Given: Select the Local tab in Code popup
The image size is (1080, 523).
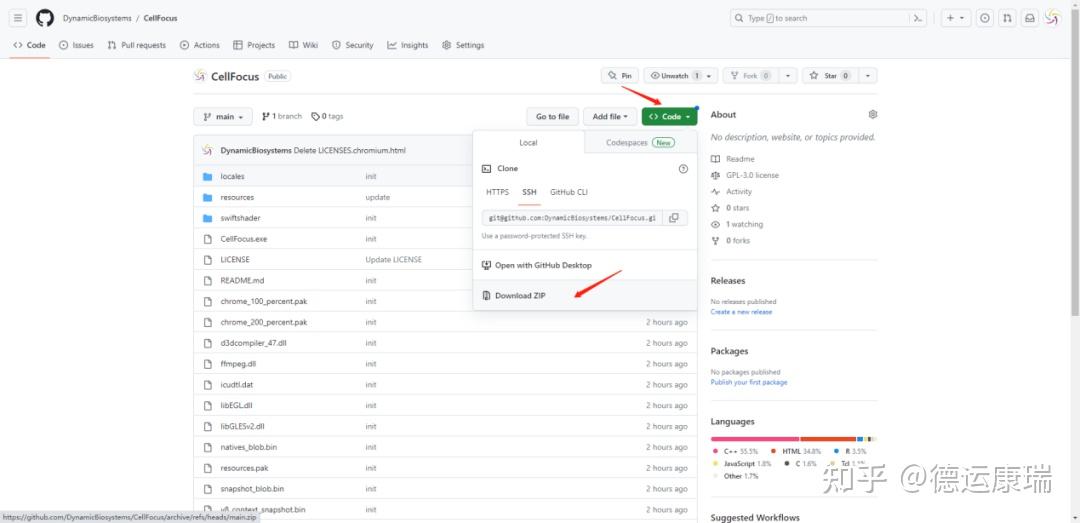Looking at the screenshot, I should [528, 143].
